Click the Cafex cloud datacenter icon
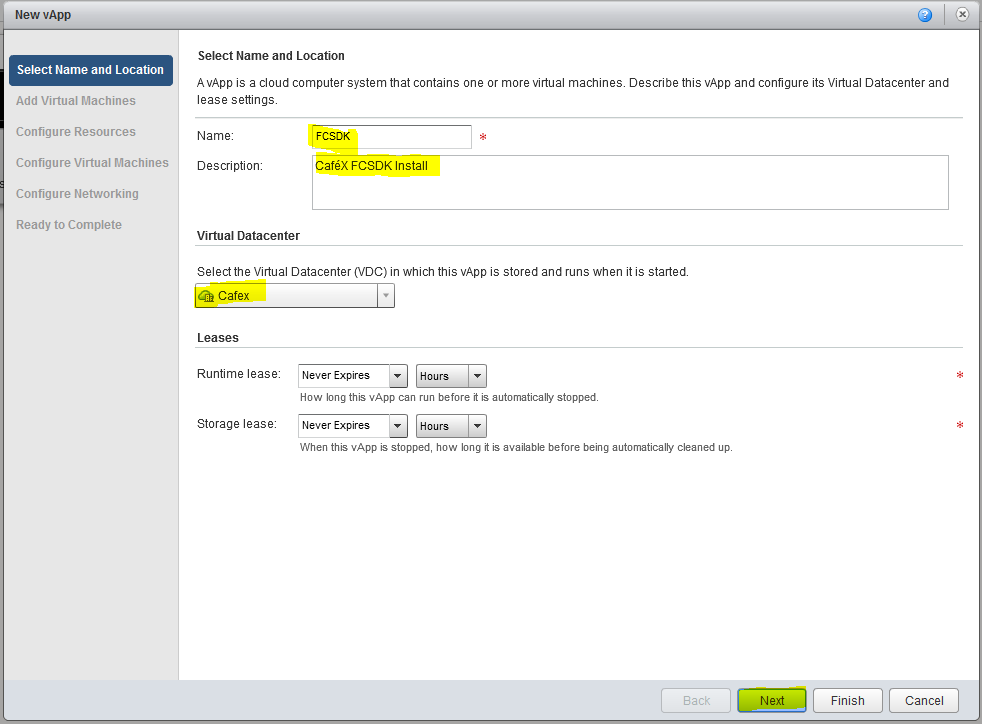The width and height of the screenshot is (982, 724). (x=206, y=296)
